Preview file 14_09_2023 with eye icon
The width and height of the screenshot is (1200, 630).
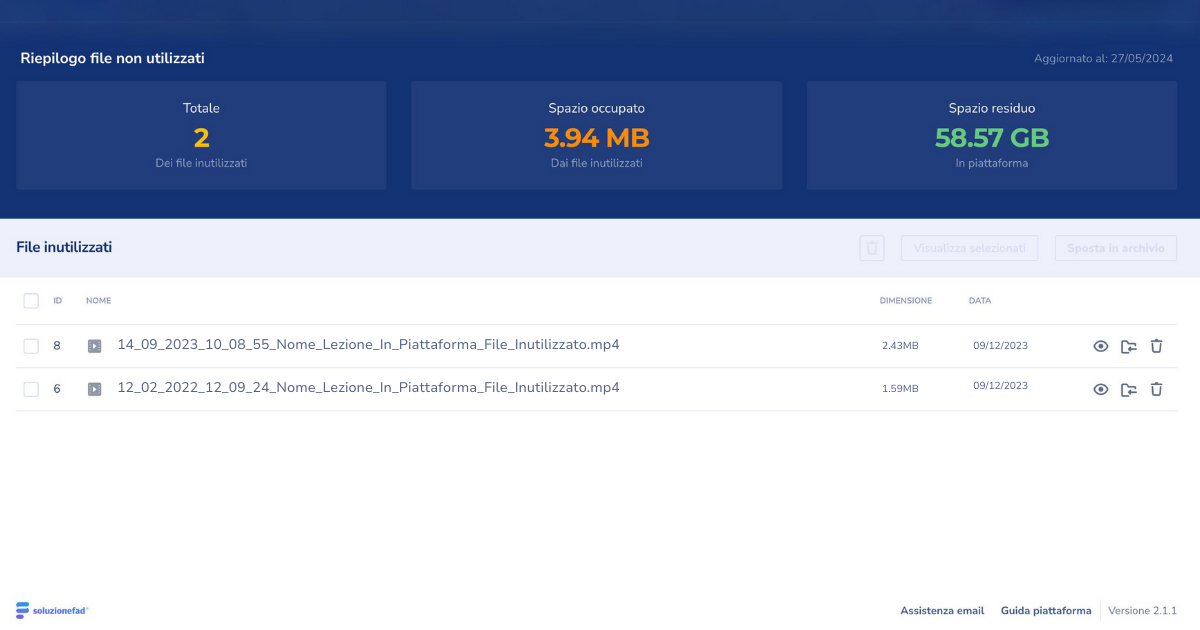[x=1101, y=347]
